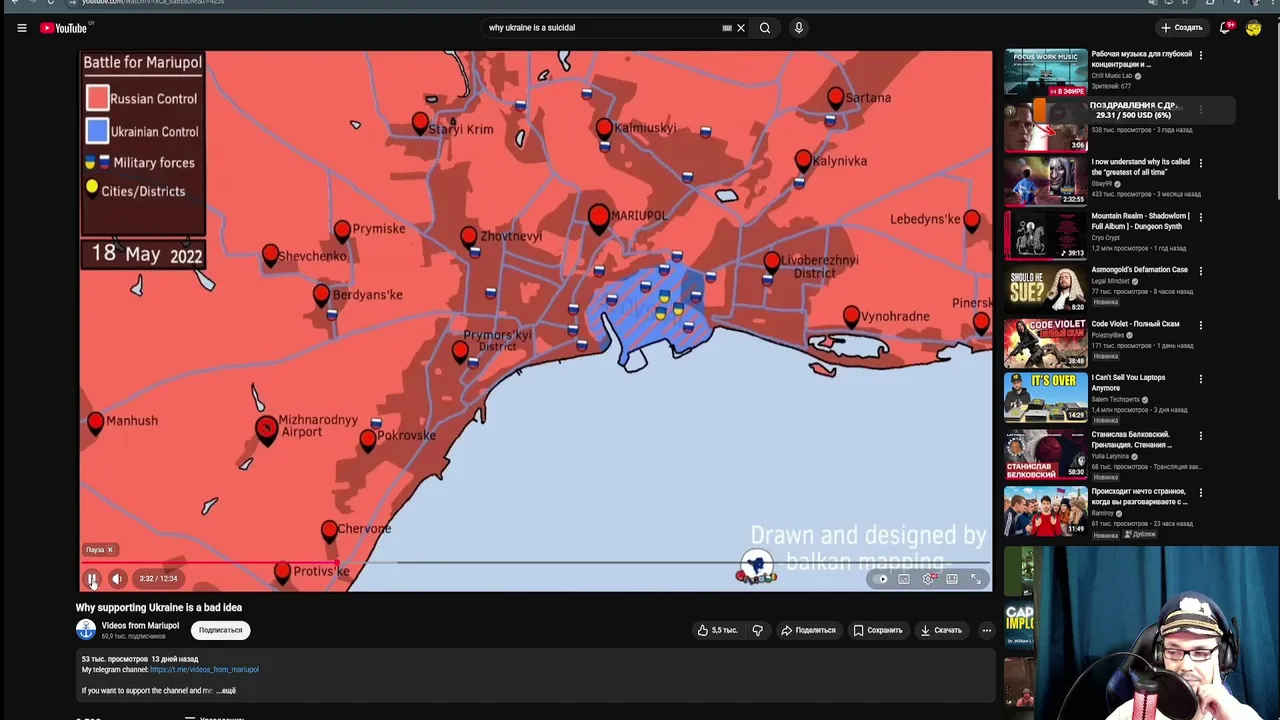Open the Code Violet - Полный Скам video
This screenshot has width=1280, height=720.
(x=1045, y=343)
